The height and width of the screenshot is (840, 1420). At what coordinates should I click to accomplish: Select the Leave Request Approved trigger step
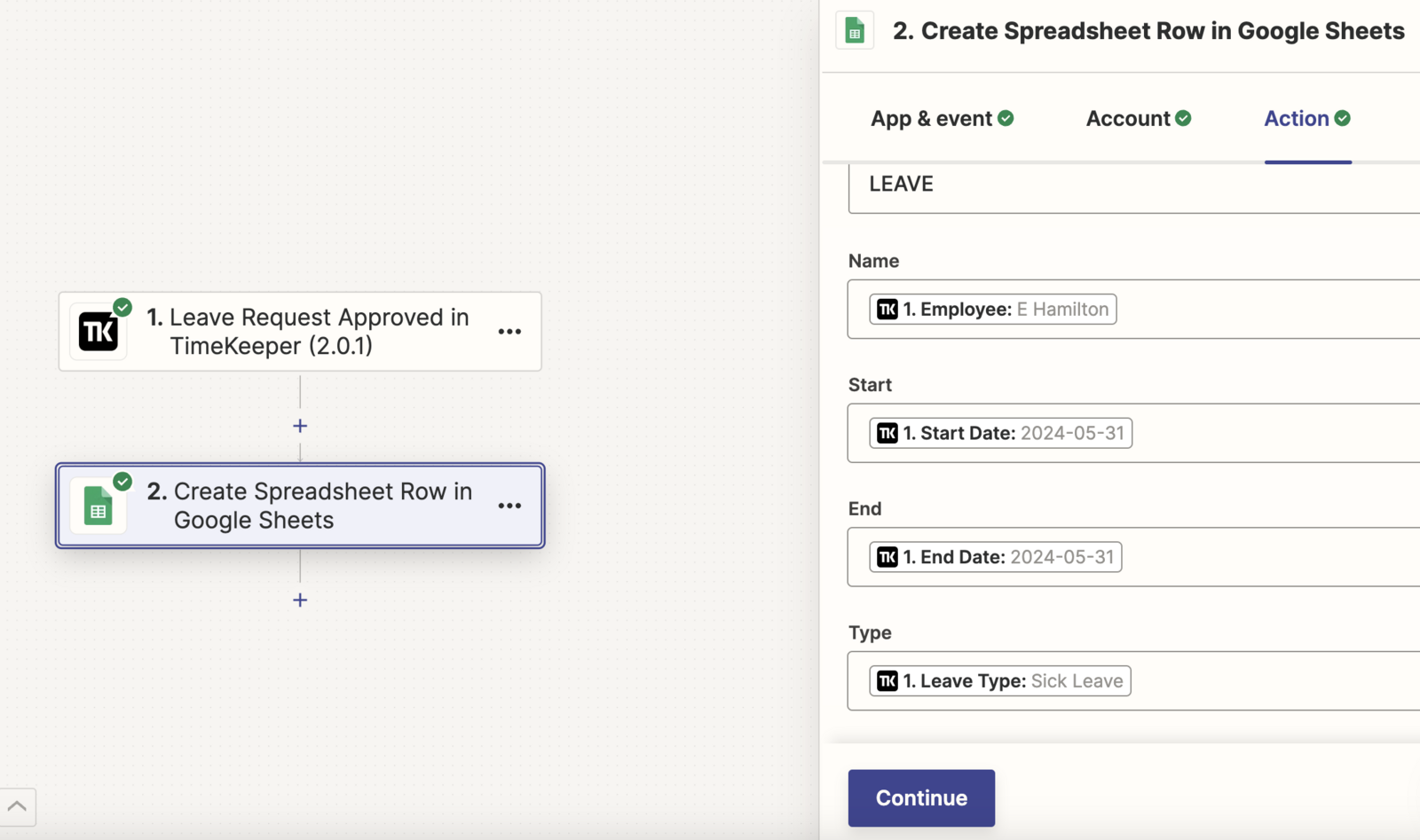coord(300,332)
